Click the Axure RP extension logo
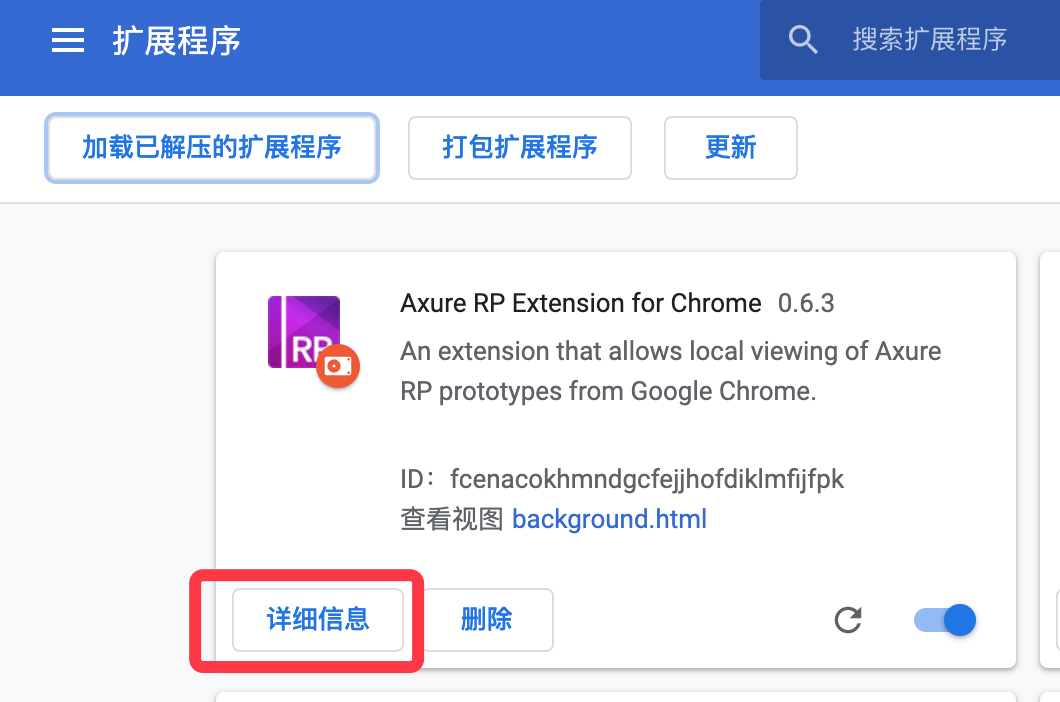The image size is (1060, 702). point(304,331)
